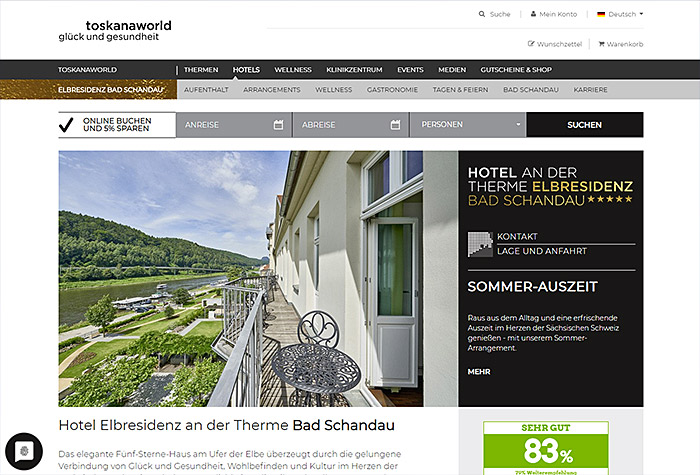
Task: Open the Warenkorb cart icon
Action: (x=601, y=44)
